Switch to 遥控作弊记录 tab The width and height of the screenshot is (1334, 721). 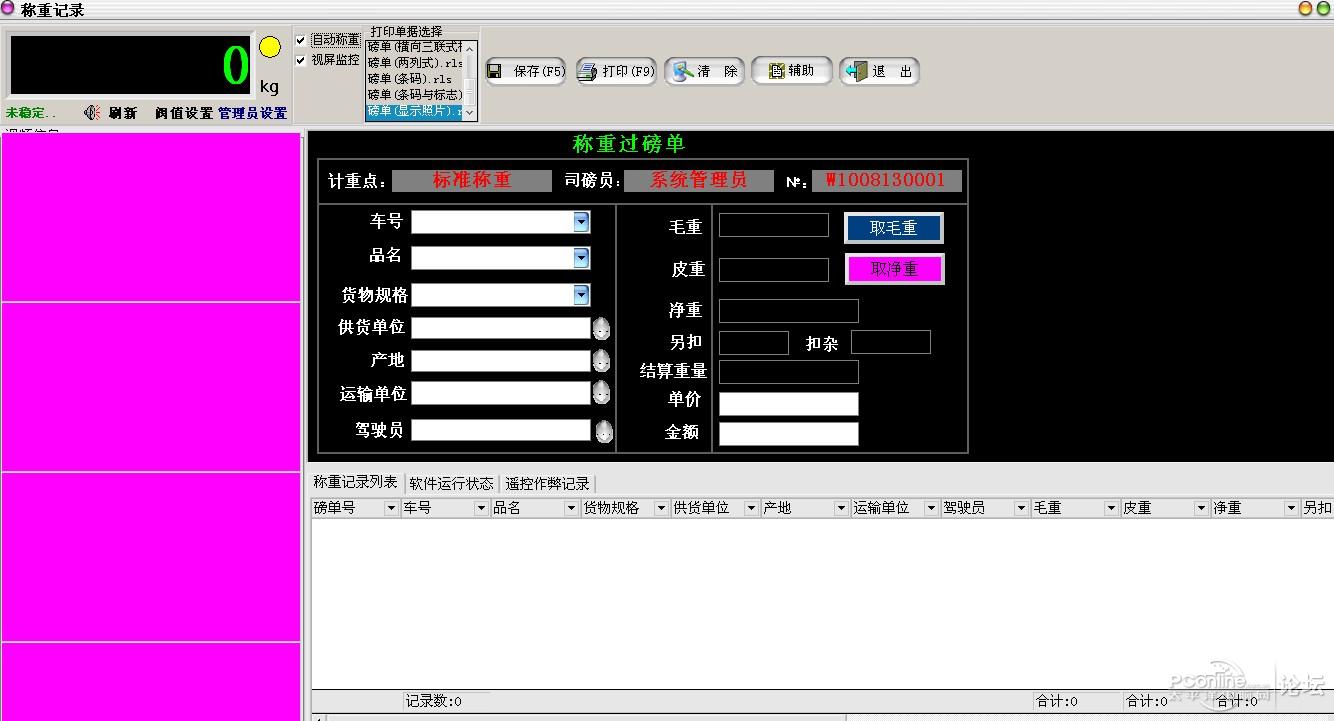547,483
